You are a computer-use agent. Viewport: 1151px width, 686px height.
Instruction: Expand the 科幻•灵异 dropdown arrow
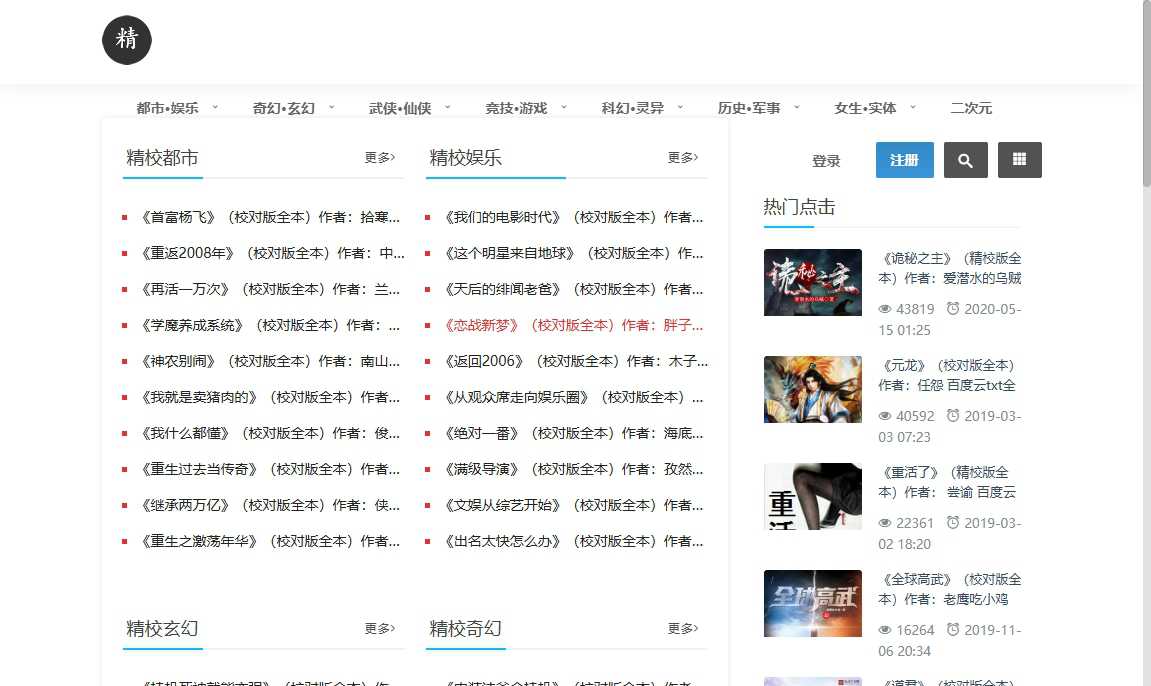point(680,107)
